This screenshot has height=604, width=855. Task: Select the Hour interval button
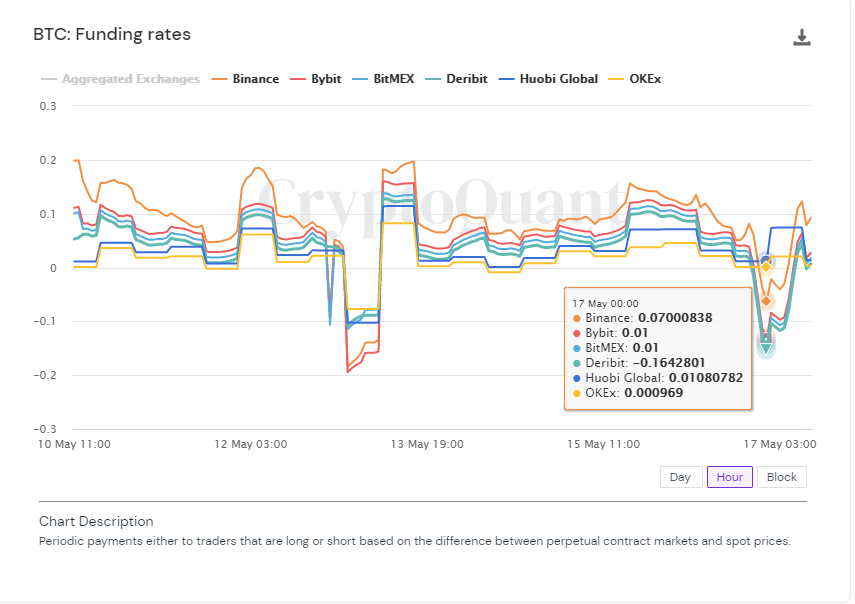click(729, 477)
